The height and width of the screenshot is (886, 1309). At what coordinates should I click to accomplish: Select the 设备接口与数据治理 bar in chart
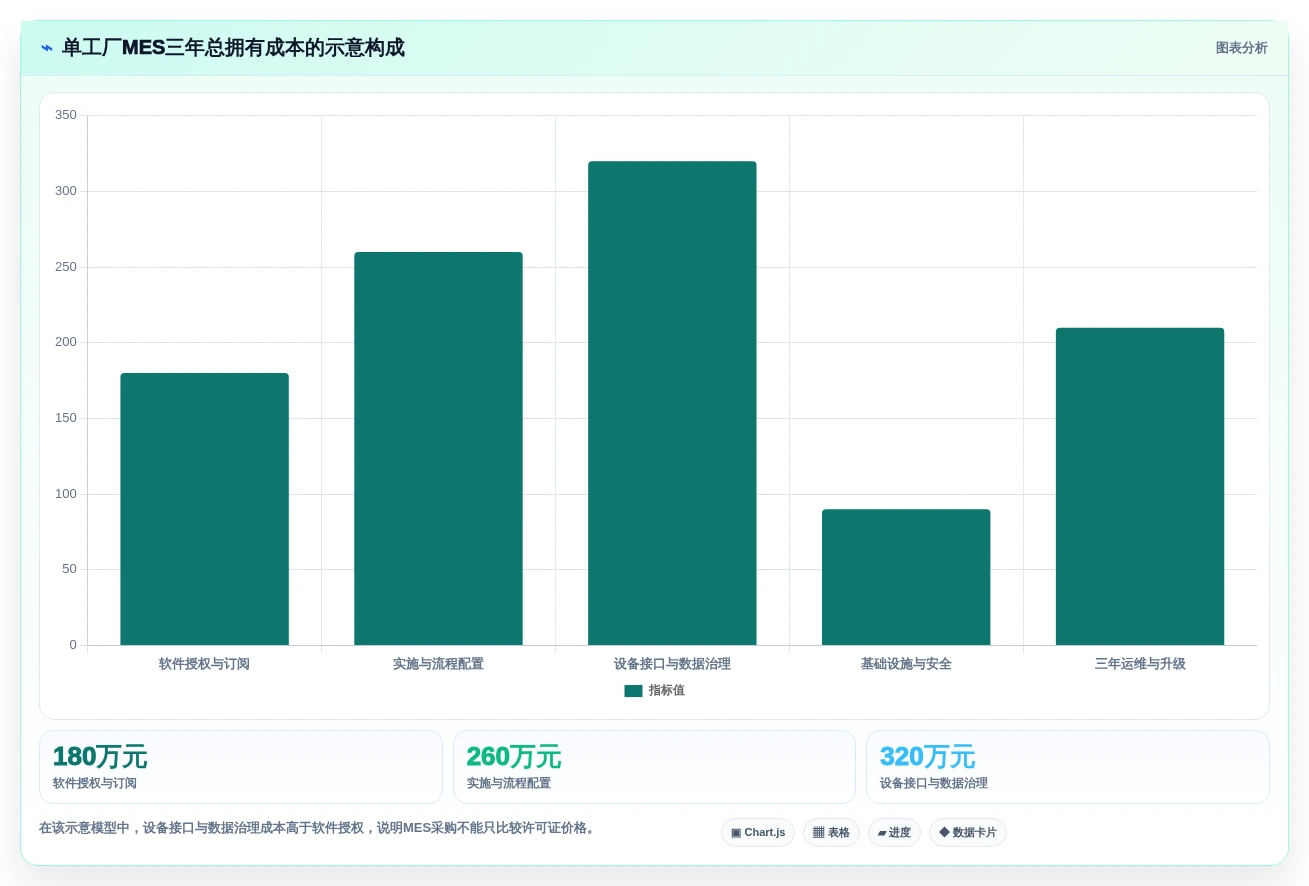click(x=672, y=403)
